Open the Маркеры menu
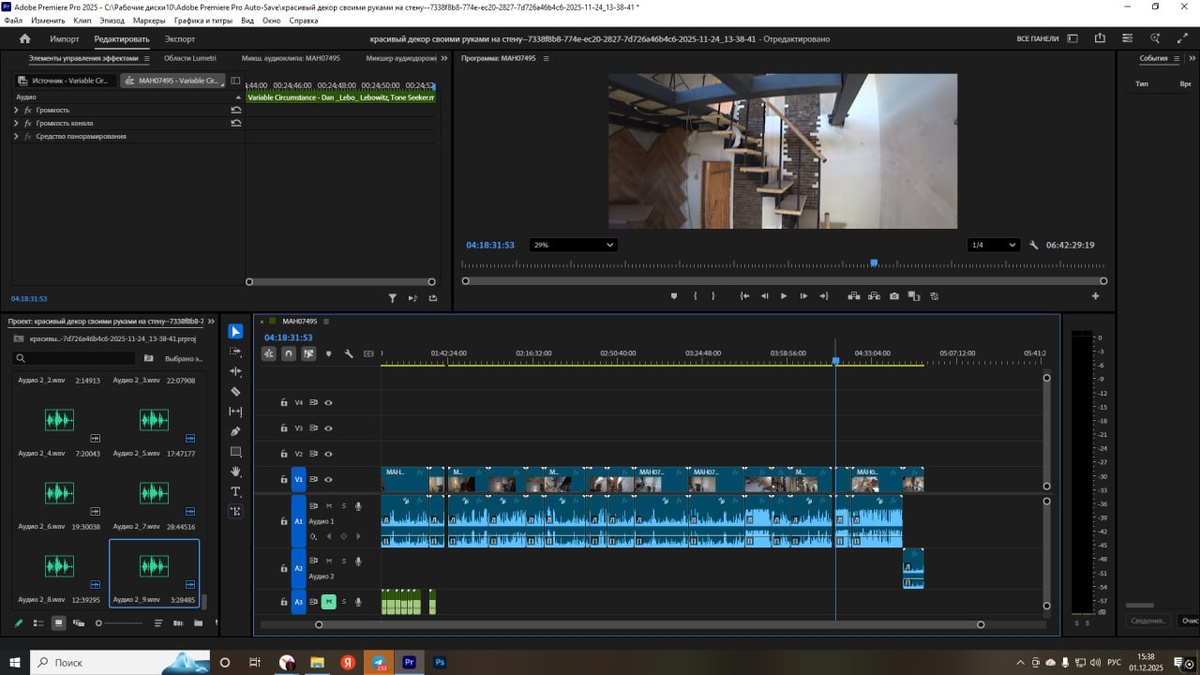The width and height of the screenshot is (1200, 675). pyautogui.click(x=149, y=20)
